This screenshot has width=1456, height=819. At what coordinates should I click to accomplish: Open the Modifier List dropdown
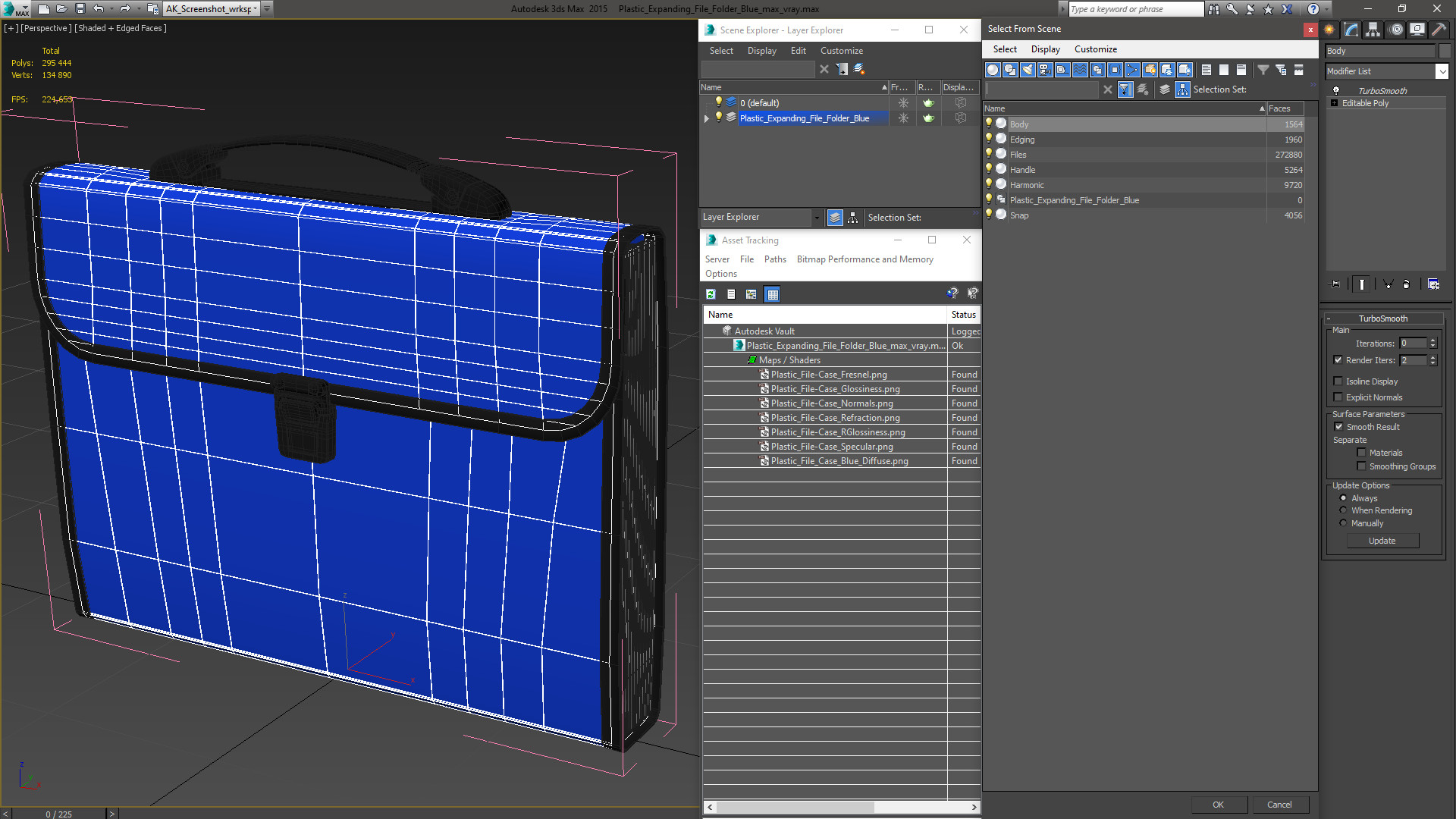coord(1441,71)
